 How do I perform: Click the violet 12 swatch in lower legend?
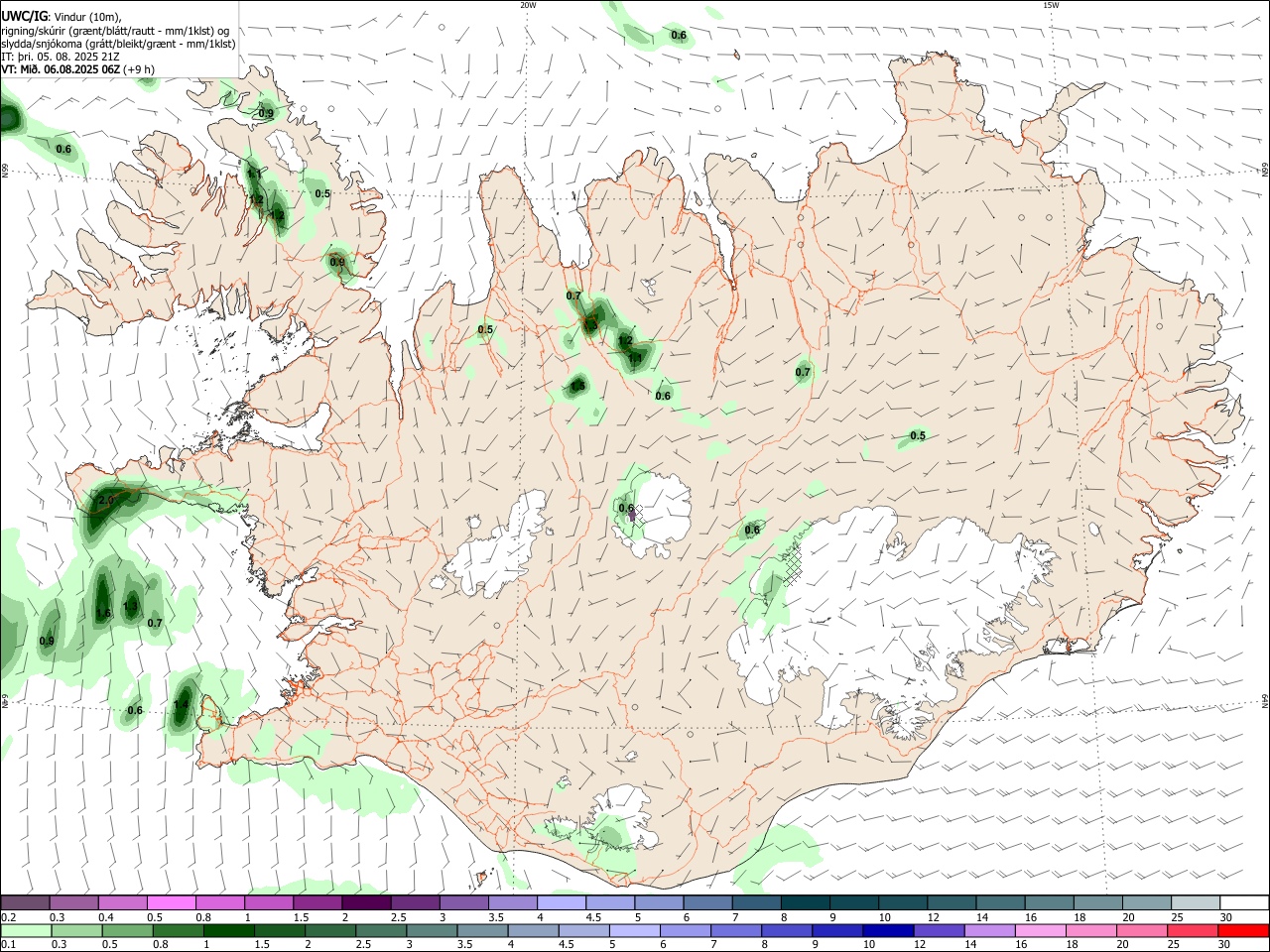(939, 931)
